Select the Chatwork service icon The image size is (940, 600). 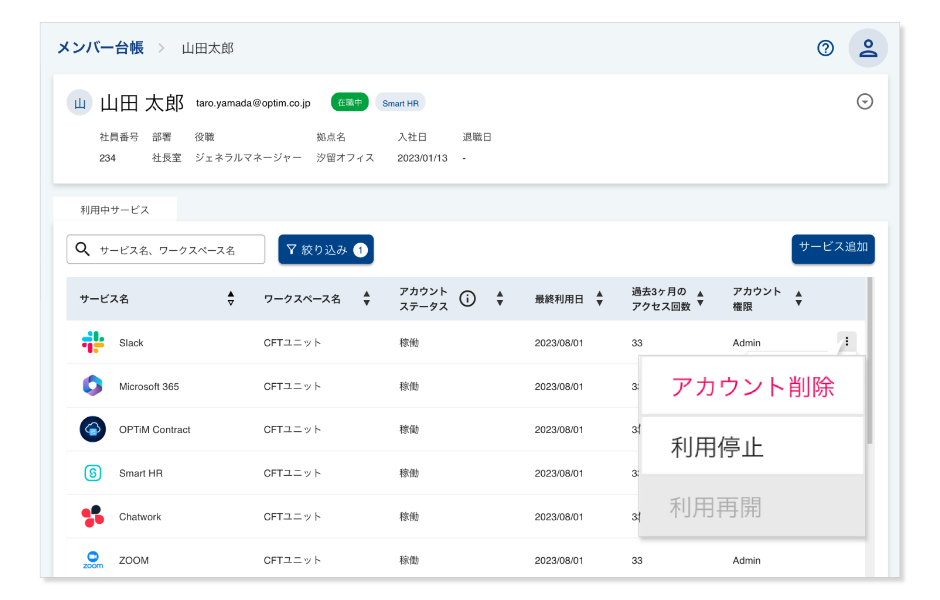(91, 517)
